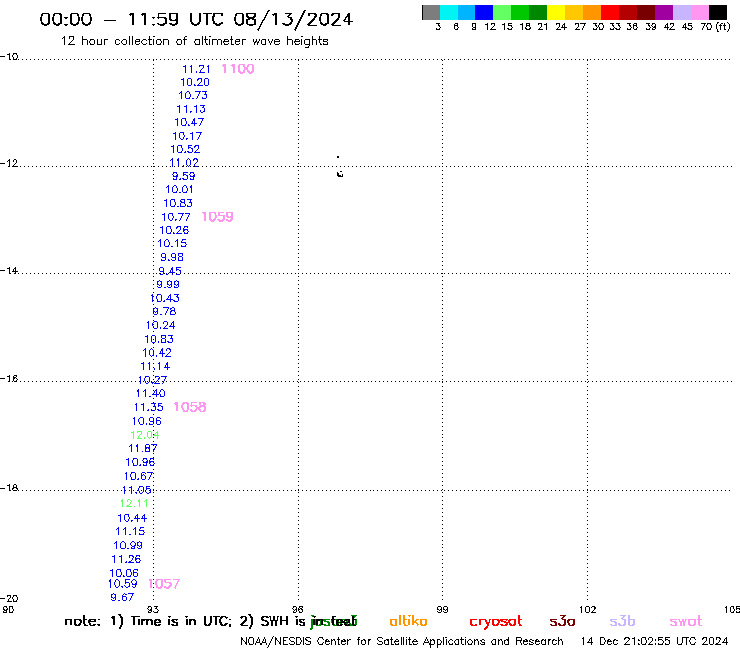740x650 pixels.
Task: Click the wave height value "10.17"
Action: 187,136
